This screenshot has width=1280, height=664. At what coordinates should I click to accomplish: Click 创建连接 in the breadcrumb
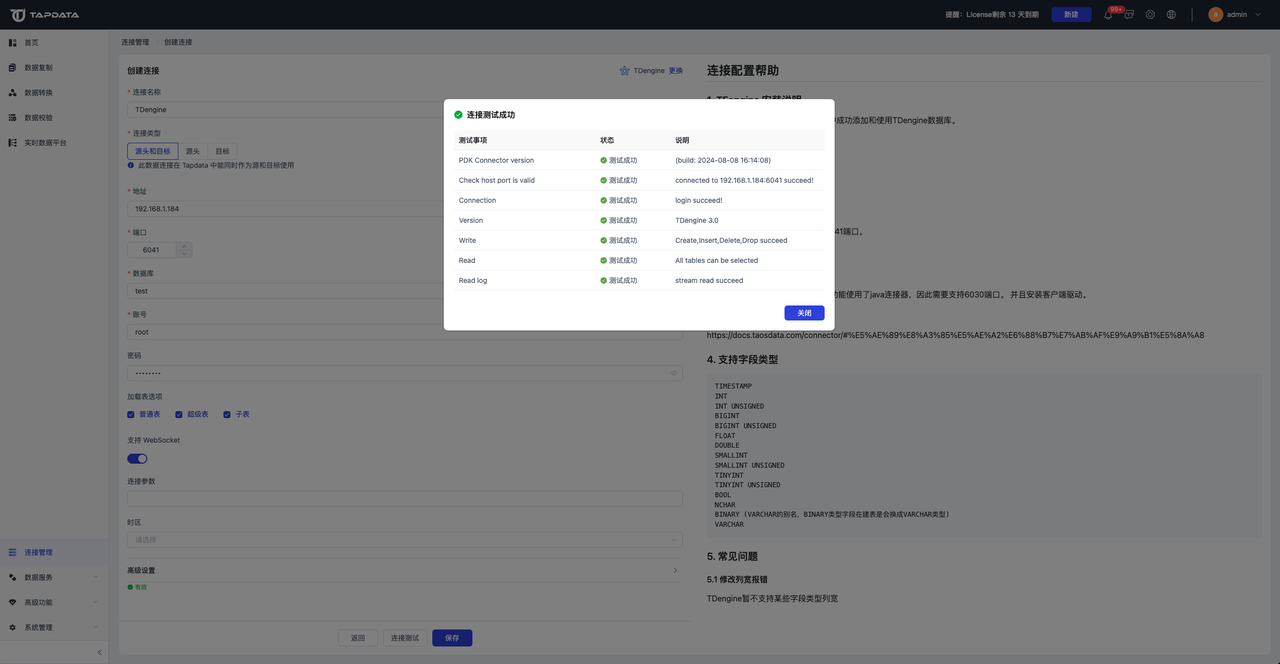(x=178, y=42)
